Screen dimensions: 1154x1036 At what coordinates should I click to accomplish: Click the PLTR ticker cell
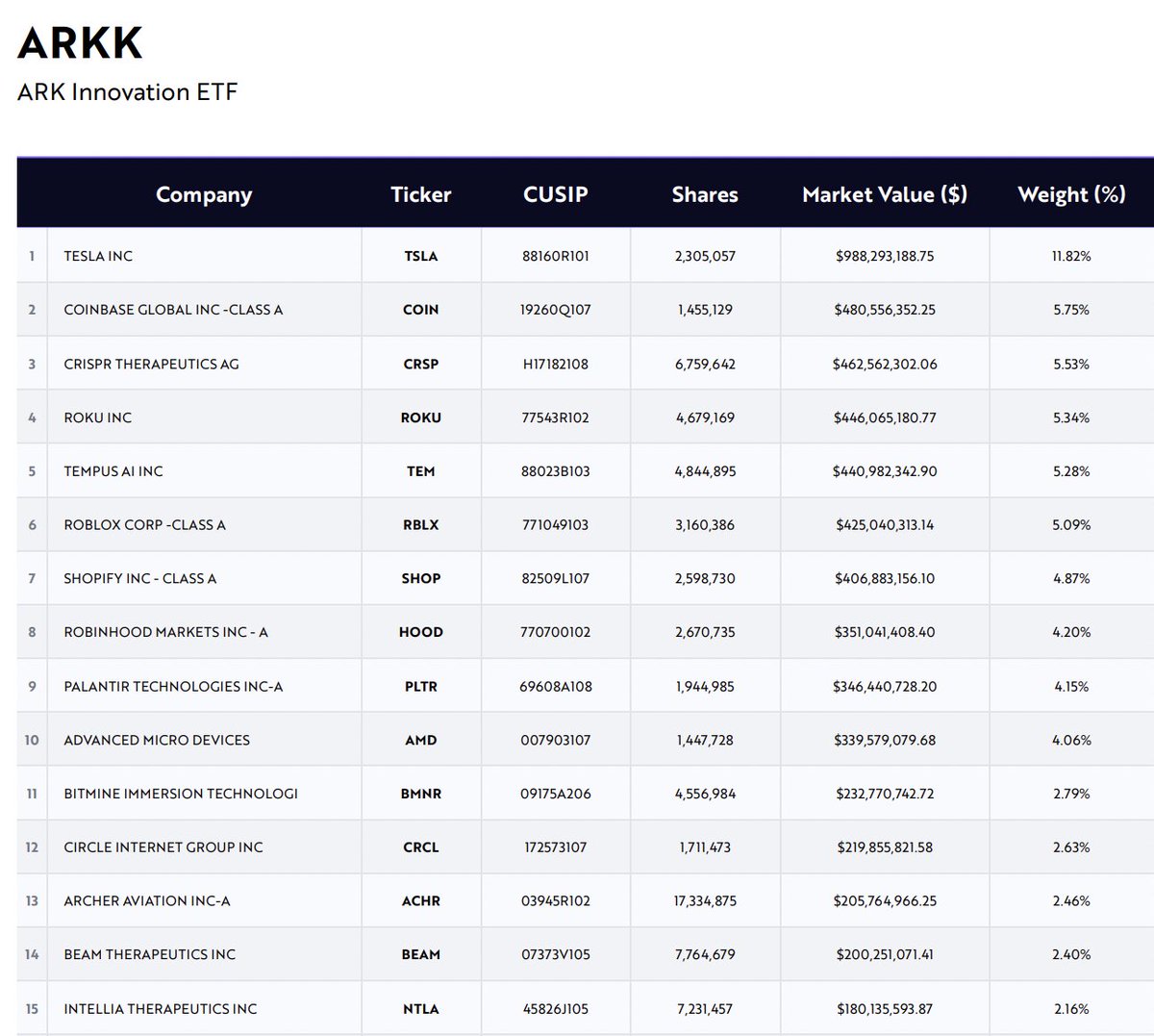(421, 686)
